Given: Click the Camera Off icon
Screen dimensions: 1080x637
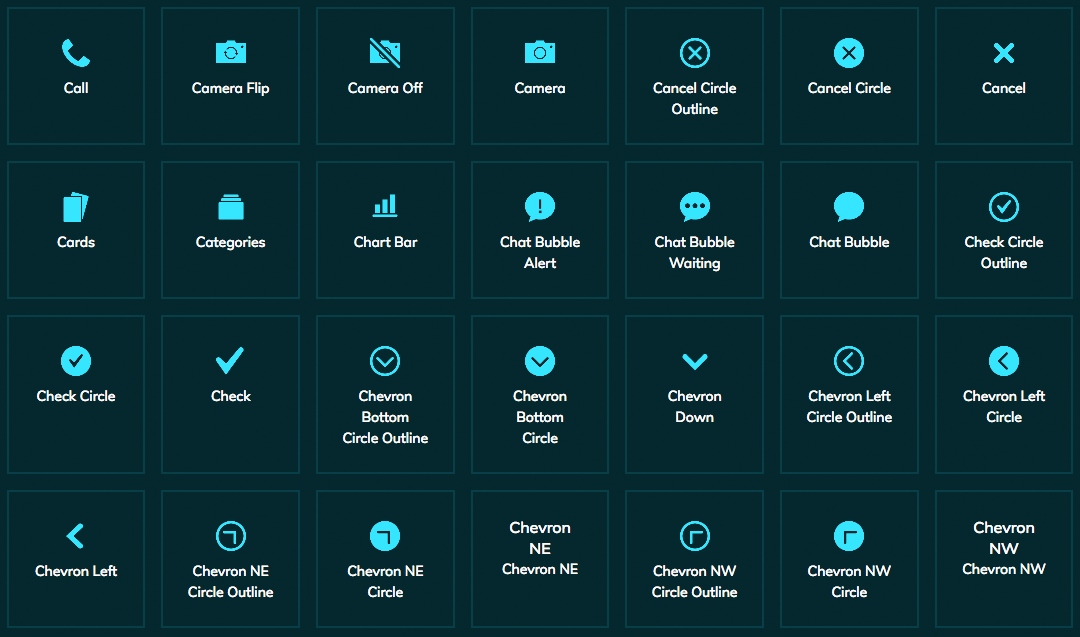Looking at the screenshot, I should (385, 52).
